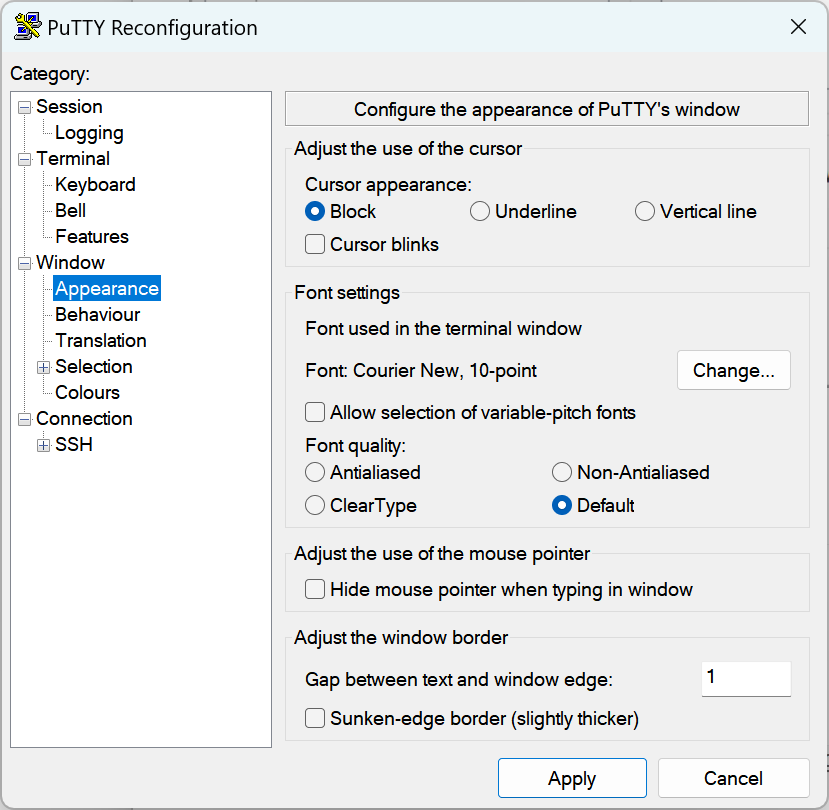Select the Underline cursor appearance
Image resolution: width=829 pixels, height=810 pixels.
(x=480, y=211)
